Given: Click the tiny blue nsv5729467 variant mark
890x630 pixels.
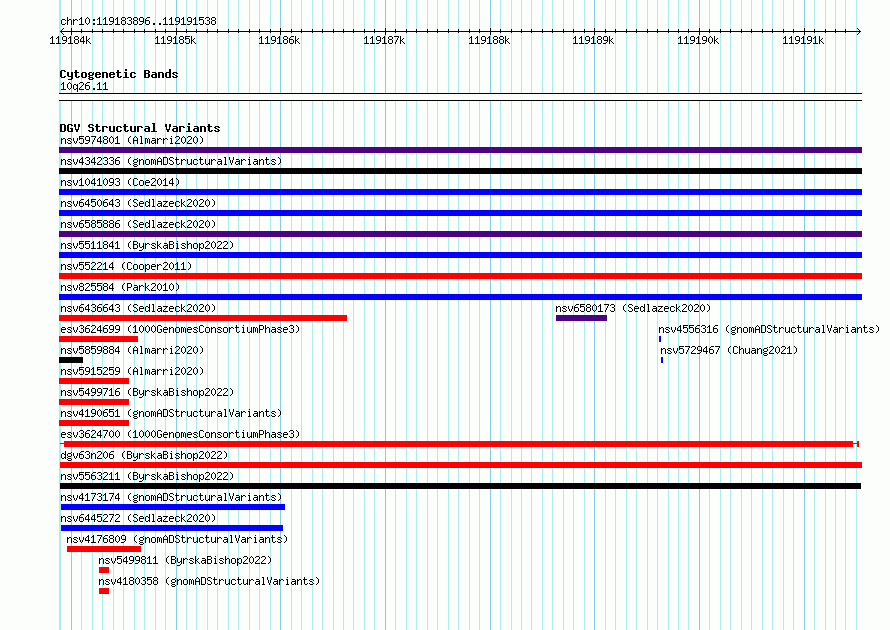Looking at the screenshot, I should coord(662,360).
